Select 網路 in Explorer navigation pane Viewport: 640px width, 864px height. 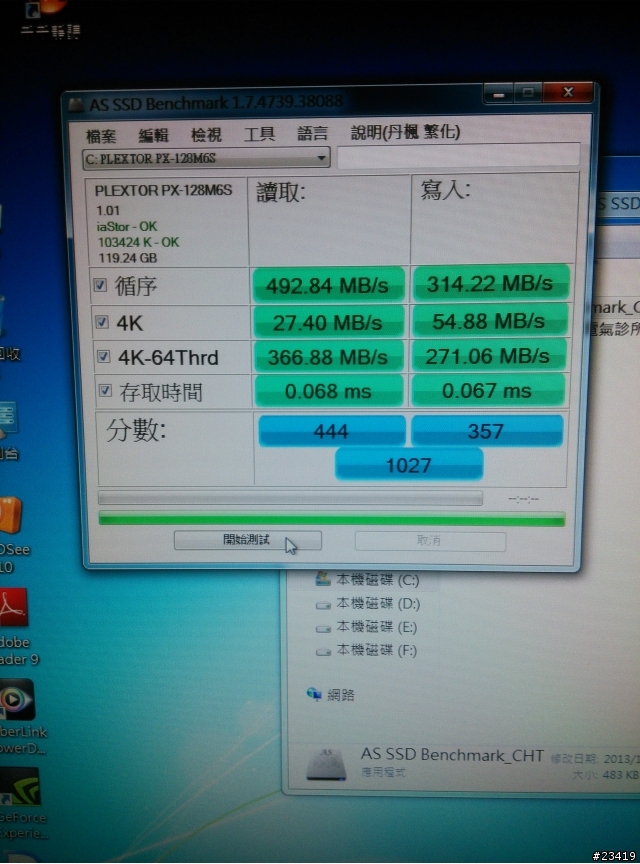tap(341, 695)
